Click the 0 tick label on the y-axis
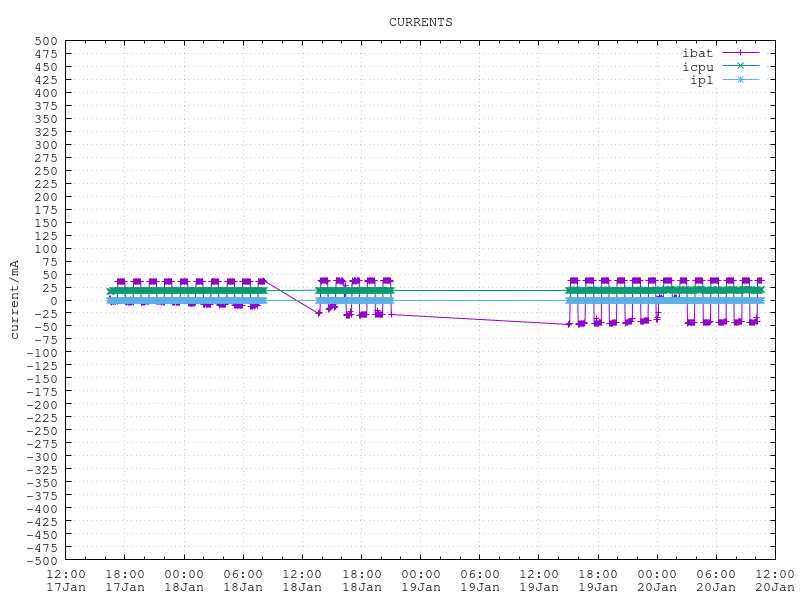 53,300
